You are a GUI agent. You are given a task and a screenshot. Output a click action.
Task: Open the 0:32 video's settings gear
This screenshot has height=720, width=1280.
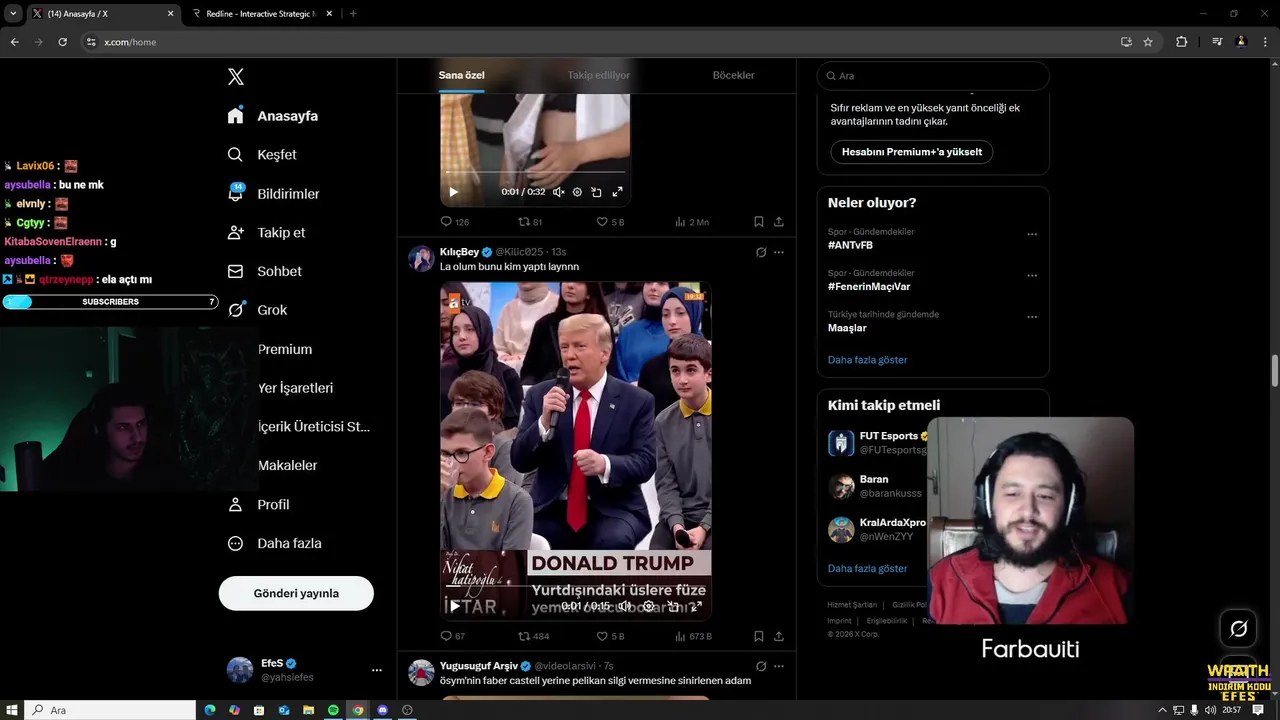577,192
